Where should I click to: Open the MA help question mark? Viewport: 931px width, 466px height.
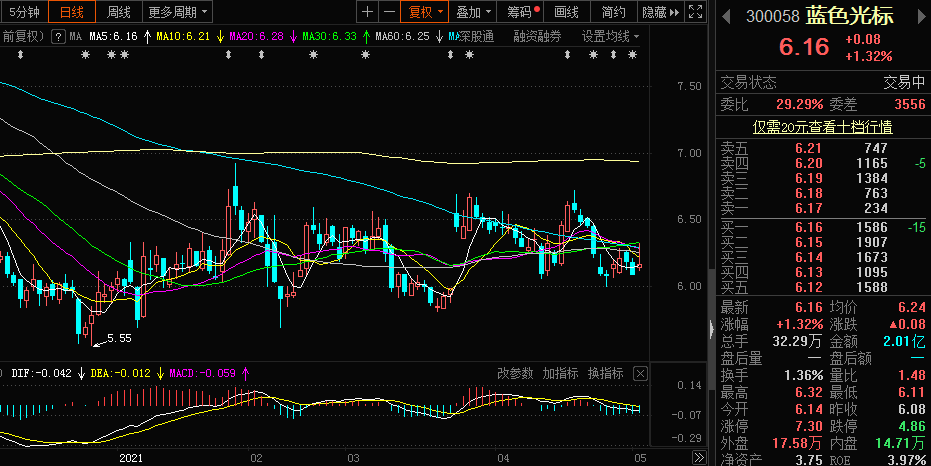coord(58,37)
